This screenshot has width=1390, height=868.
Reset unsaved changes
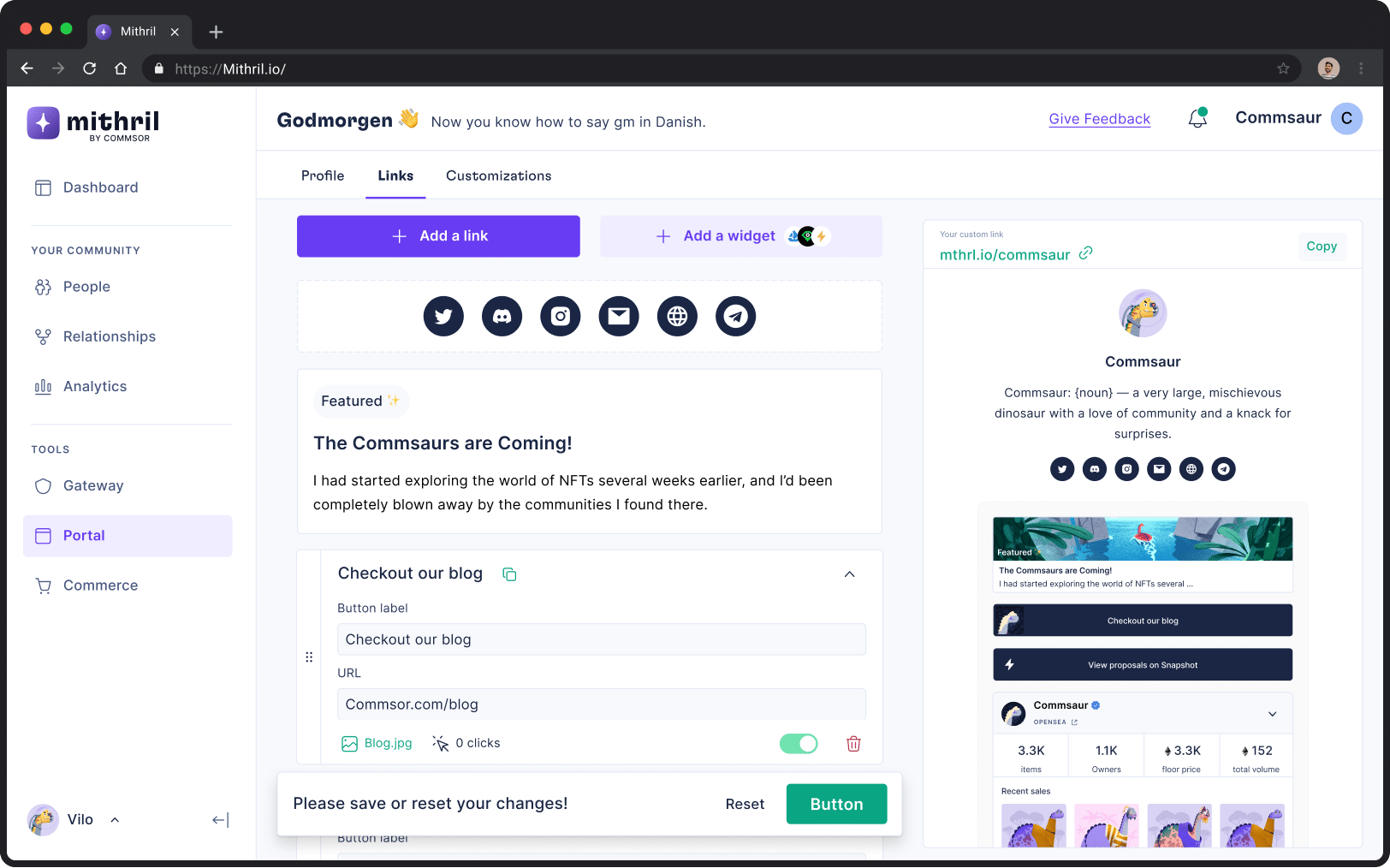pyautogui.click(x=745, y=805)
